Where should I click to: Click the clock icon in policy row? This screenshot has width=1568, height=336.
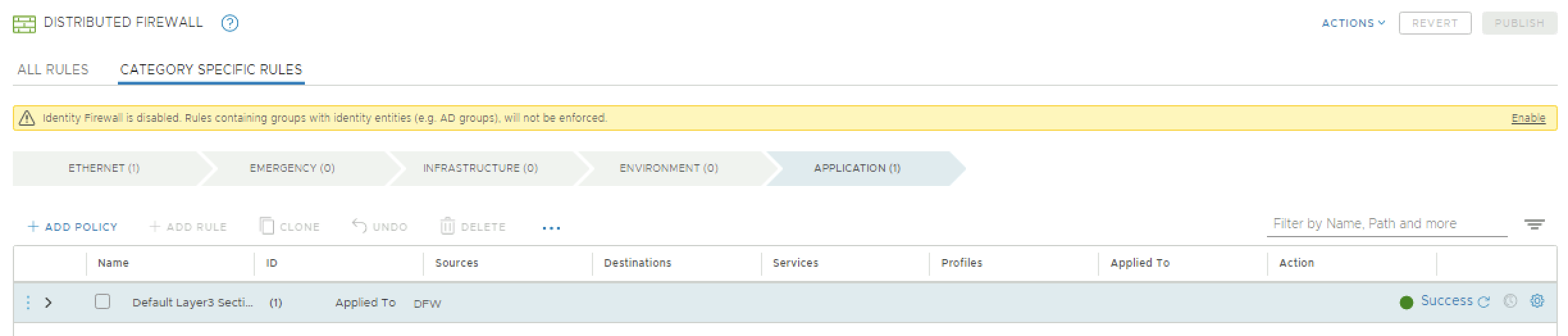click(x=1510, y=301)
